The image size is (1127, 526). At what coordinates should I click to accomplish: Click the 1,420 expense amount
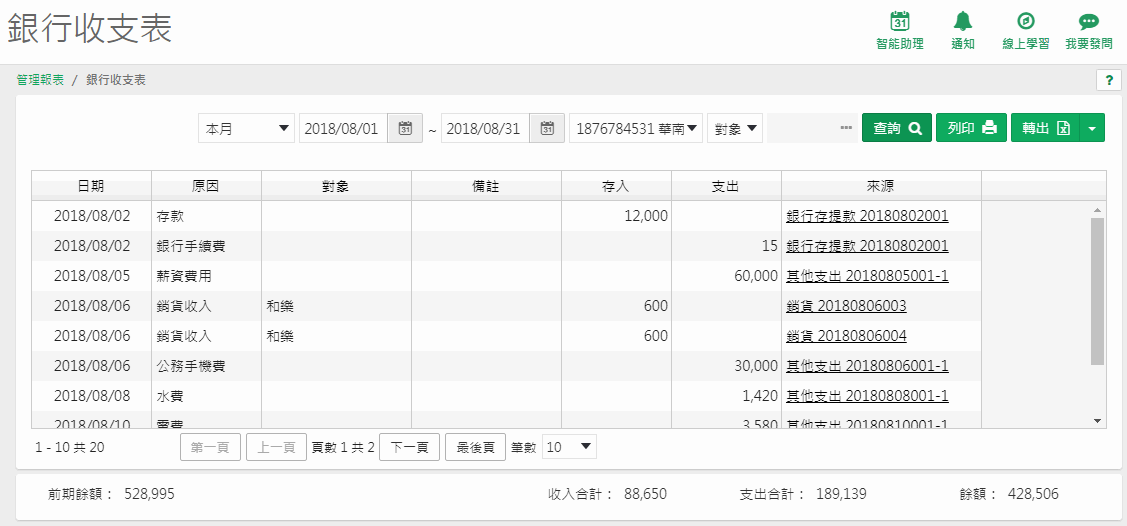[760, 396]
